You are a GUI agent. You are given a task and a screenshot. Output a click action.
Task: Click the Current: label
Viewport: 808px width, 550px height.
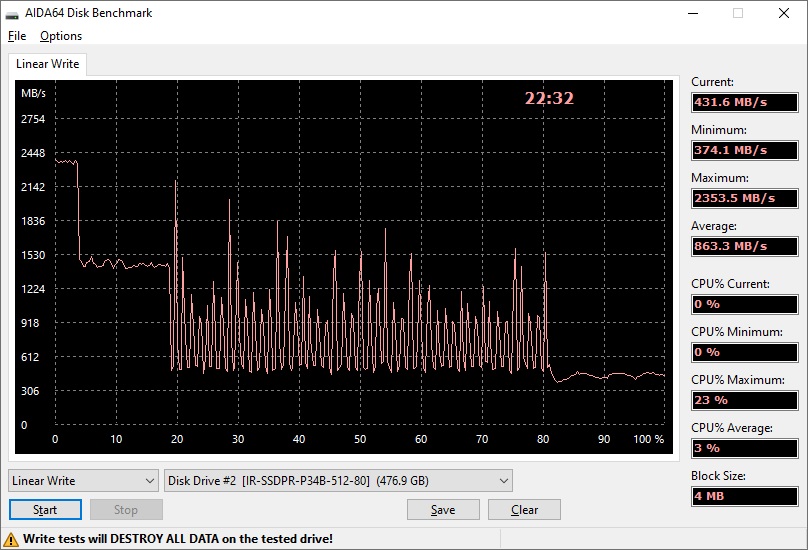click(x=712, y=82)
